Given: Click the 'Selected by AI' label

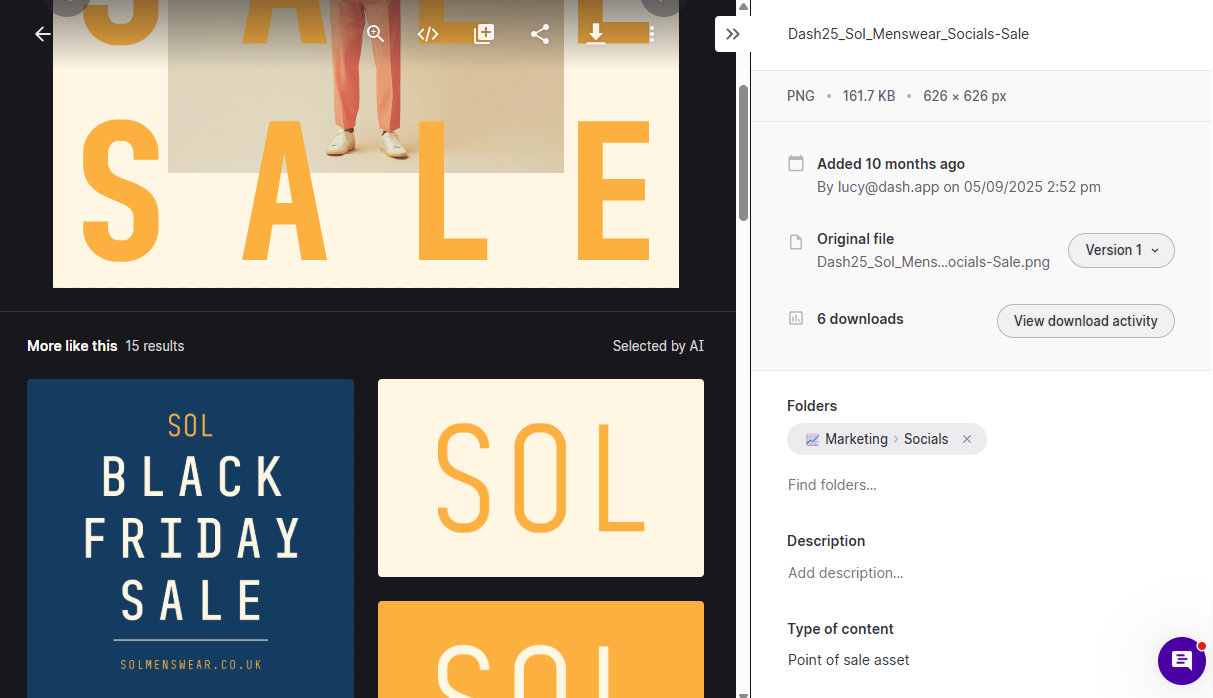Looking at the screenshot, I should click(658, 346).
